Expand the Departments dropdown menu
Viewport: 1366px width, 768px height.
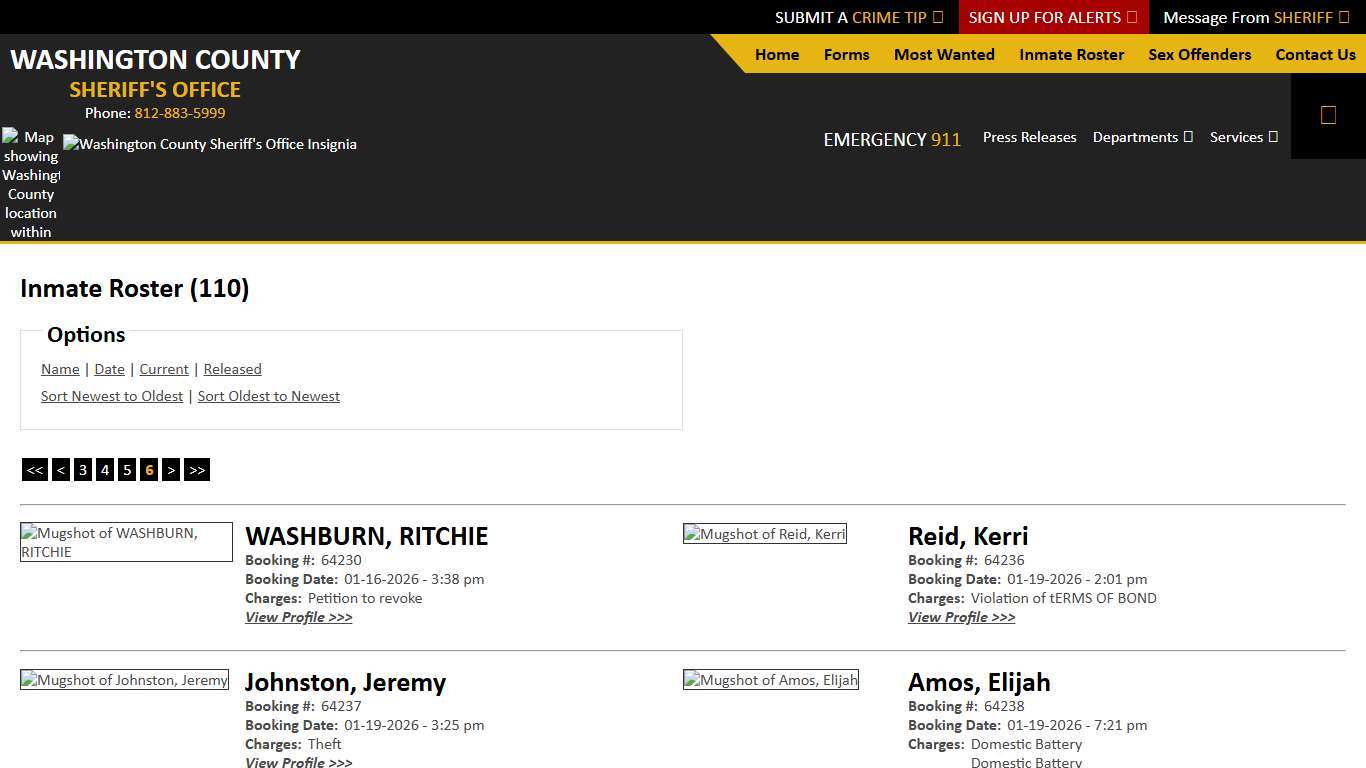[1141, 137]
